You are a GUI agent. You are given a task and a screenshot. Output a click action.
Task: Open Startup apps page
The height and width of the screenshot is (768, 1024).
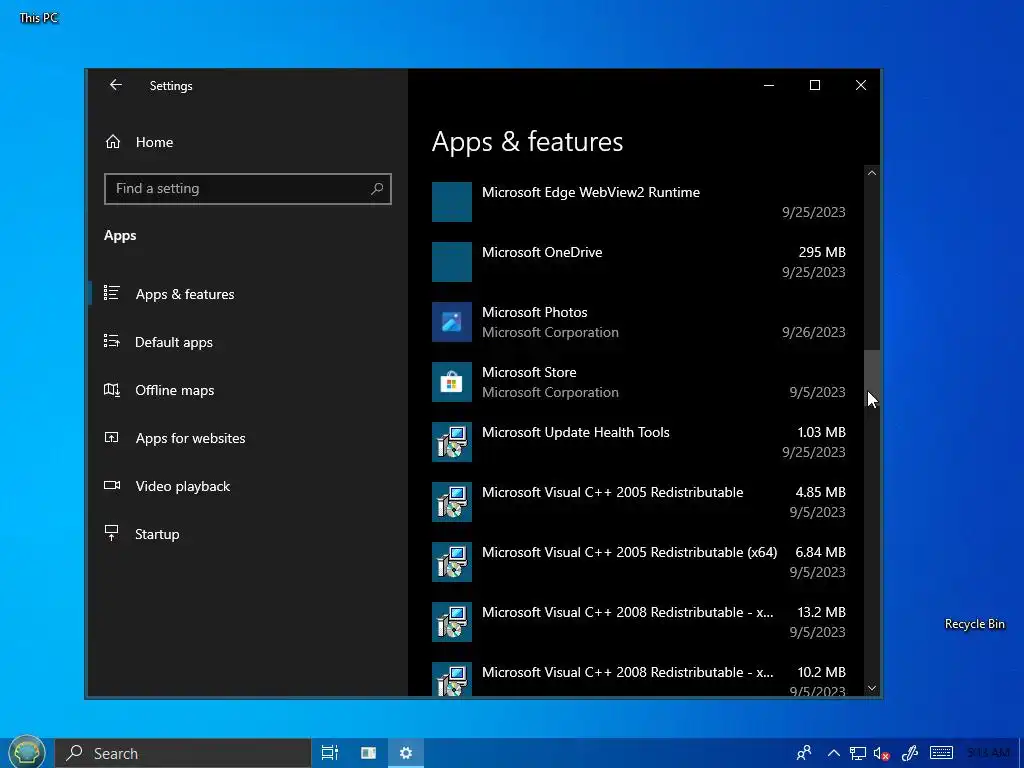pos(247,534)
